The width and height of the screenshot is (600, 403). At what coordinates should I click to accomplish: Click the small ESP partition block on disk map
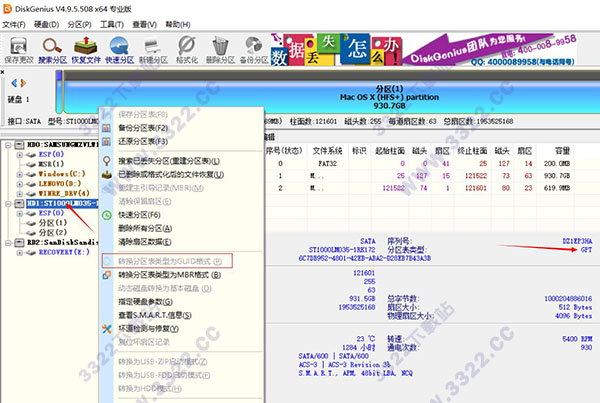click(x=59, y=91)
